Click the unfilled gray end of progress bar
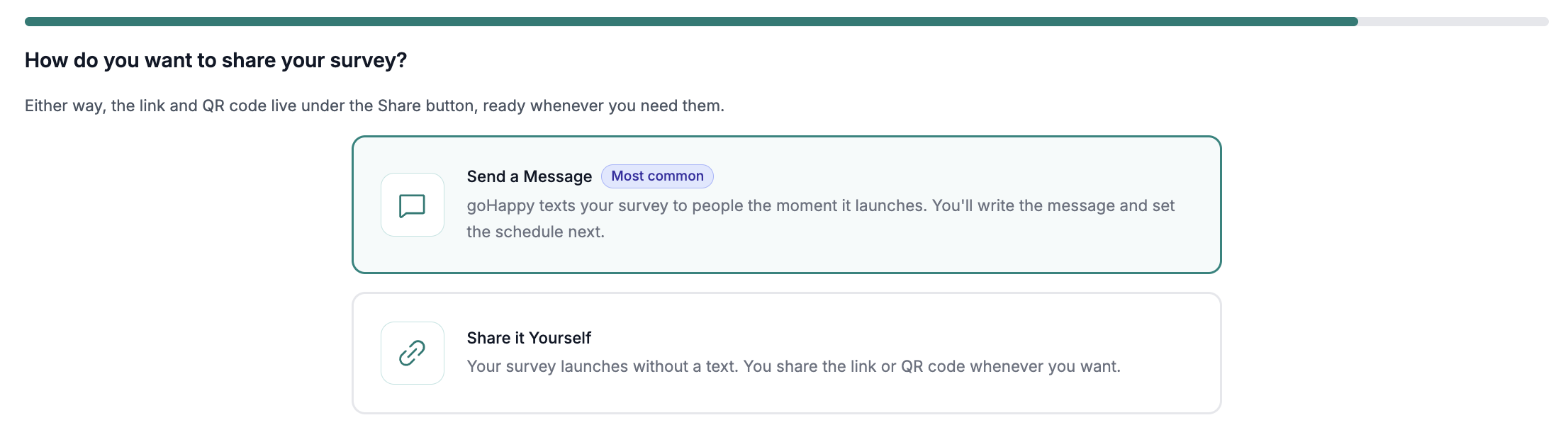Viewport: 1568px width, 425px height. pyautogui.click(x=1453, y=22)
